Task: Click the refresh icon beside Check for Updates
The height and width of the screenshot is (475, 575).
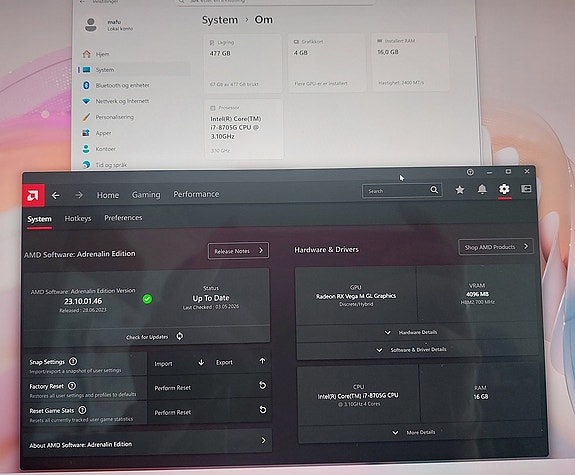Action: click(180, 336)
